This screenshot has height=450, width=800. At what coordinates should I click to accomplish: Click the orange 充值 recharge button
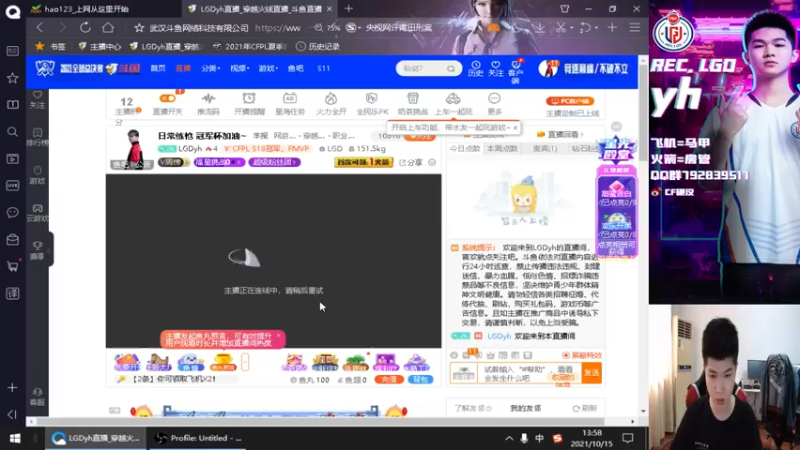point(389,380)
